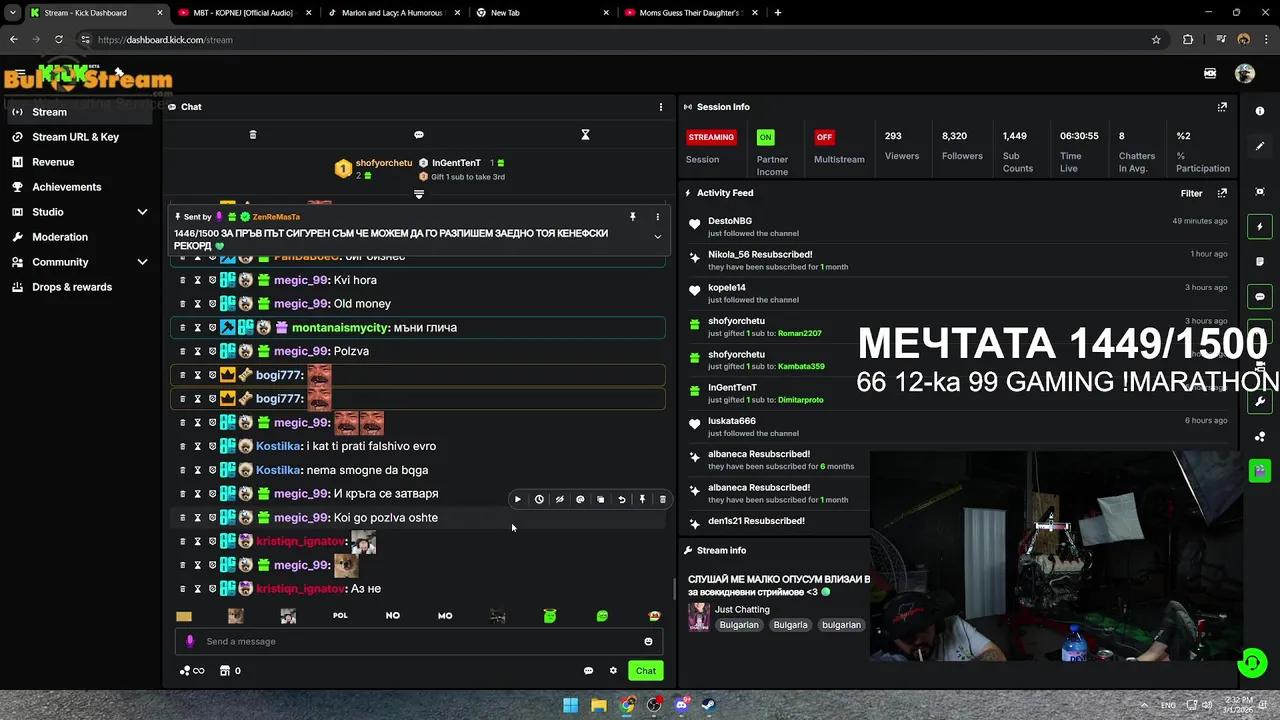The width and height of the screenshot is (1280, 720).
Task: Expand the Community sidebar submenu
Action: [142, 262]
